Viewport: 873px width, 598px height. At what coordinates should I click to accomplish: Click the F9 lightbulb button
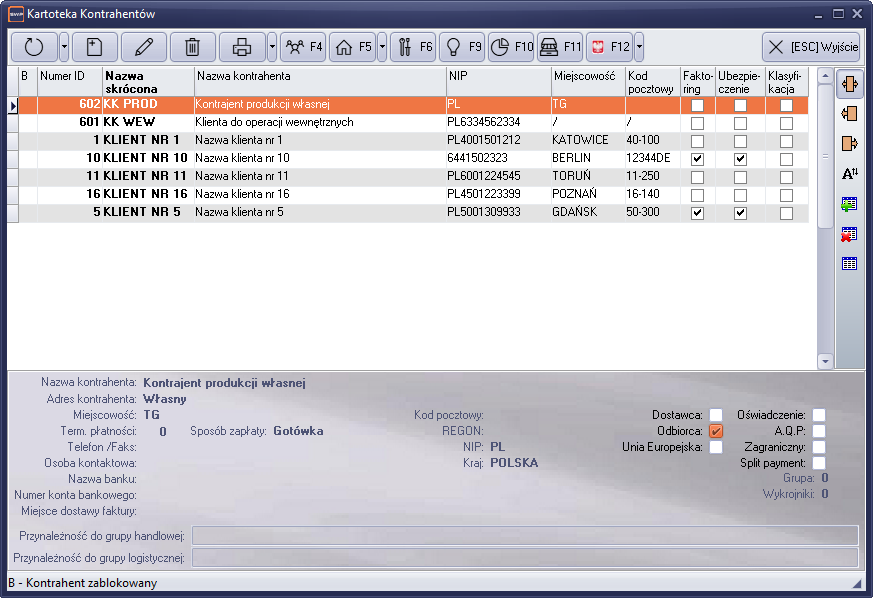(x=463, y=46)
